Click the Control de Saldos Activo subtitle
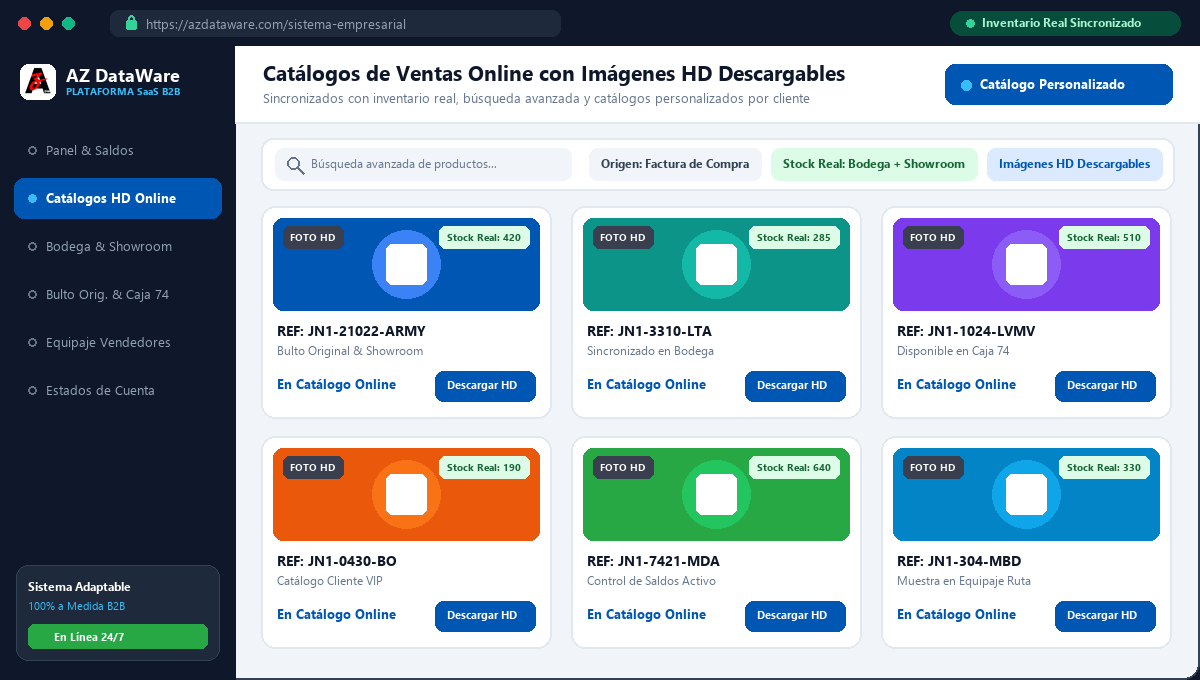This screenshot has width=1200, height=680. coord(651,581)
